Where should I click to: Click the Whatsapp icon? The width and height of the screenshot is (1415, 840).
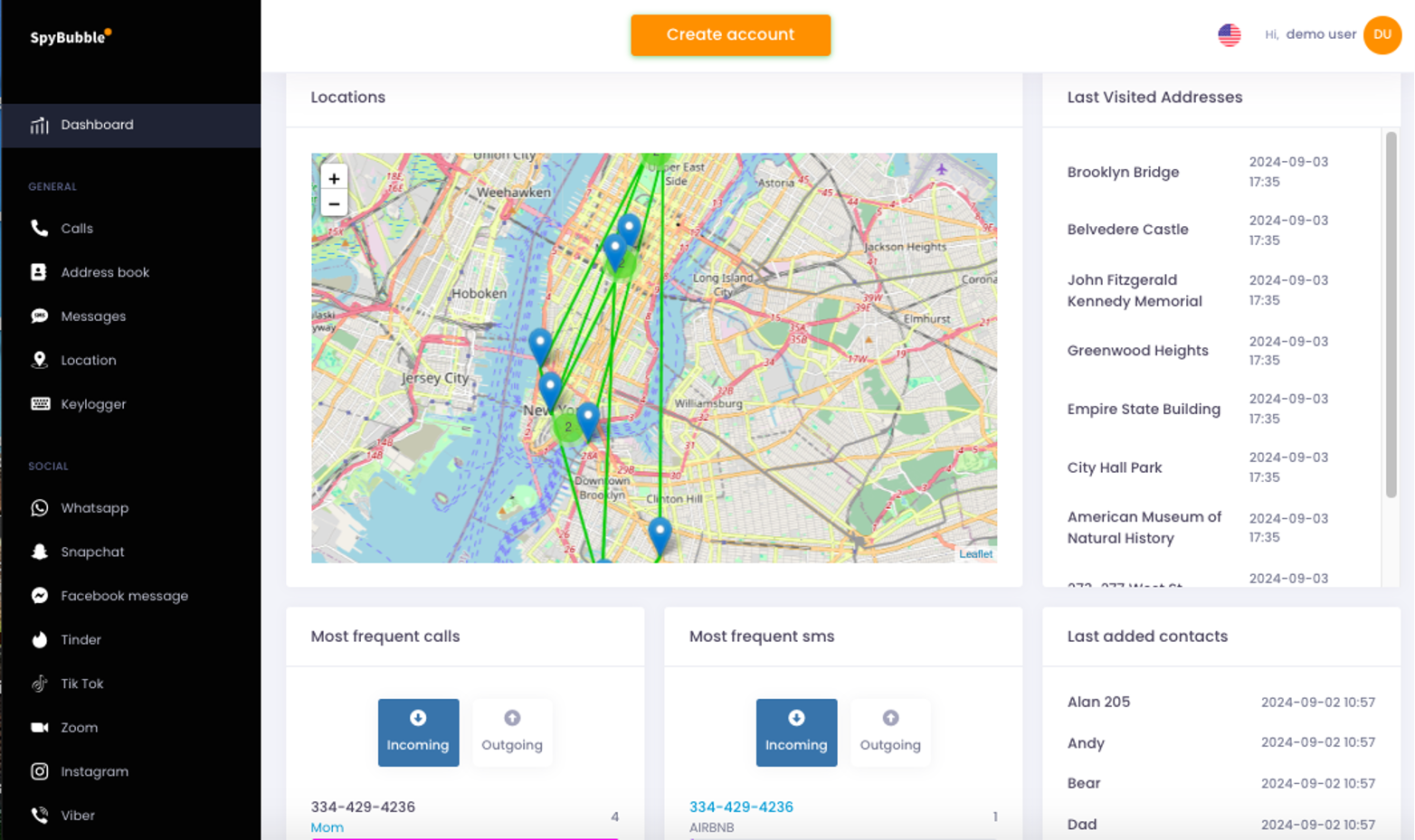tap(39, 508)
